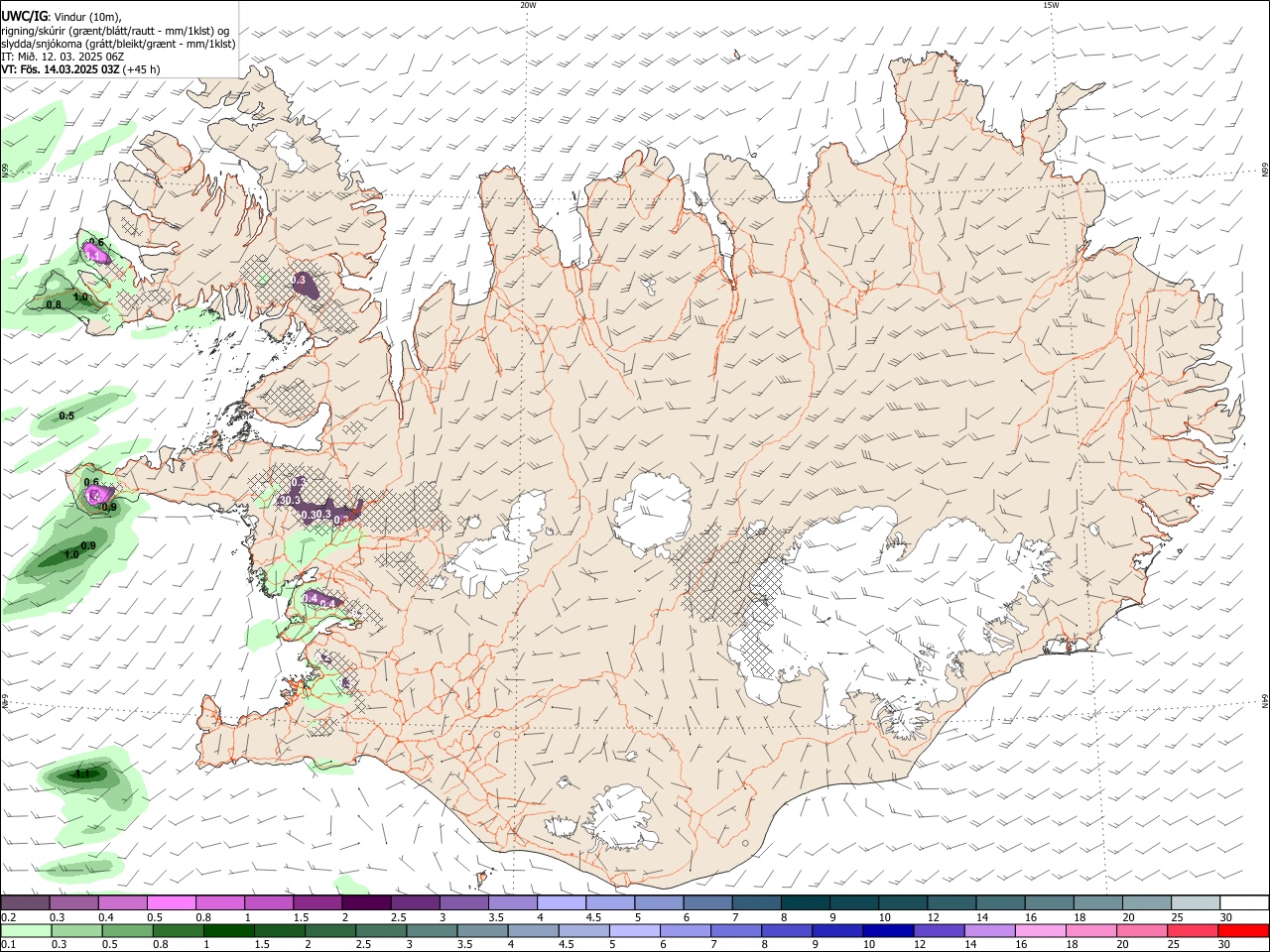Select the '64N' label on right map edge

[1265, 700]
